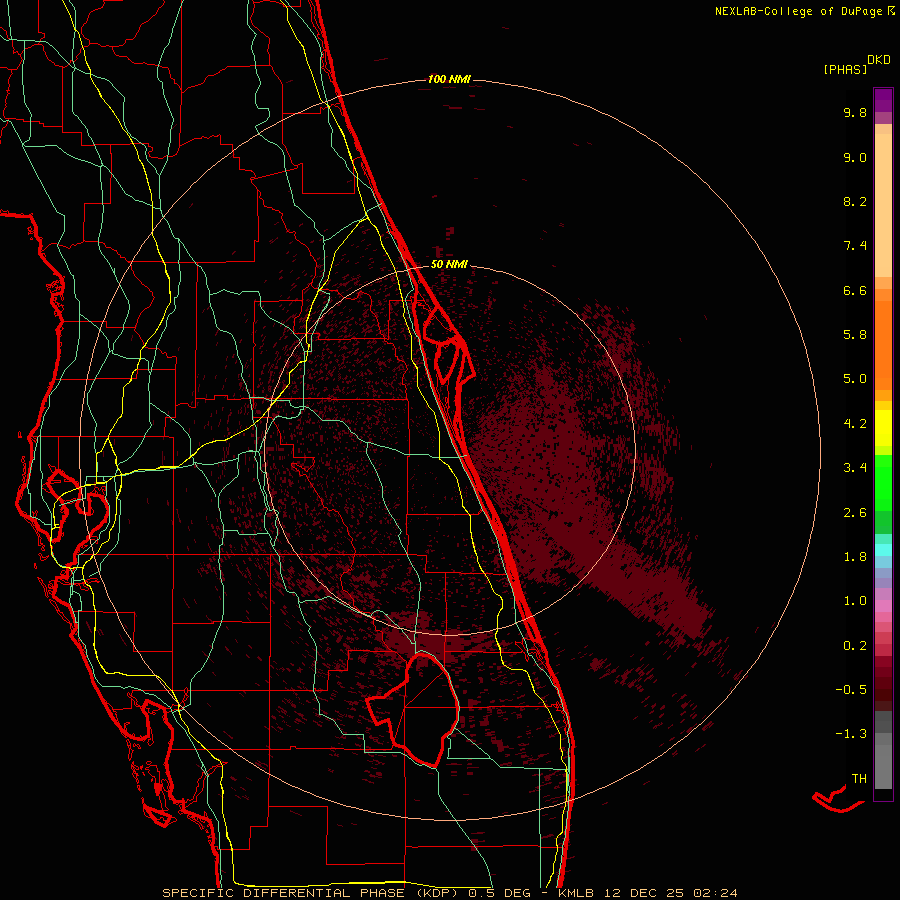Viewport: 900px width, 900px height.
Task: Click the TH threshold label on the legend
Action: [859, 779]
